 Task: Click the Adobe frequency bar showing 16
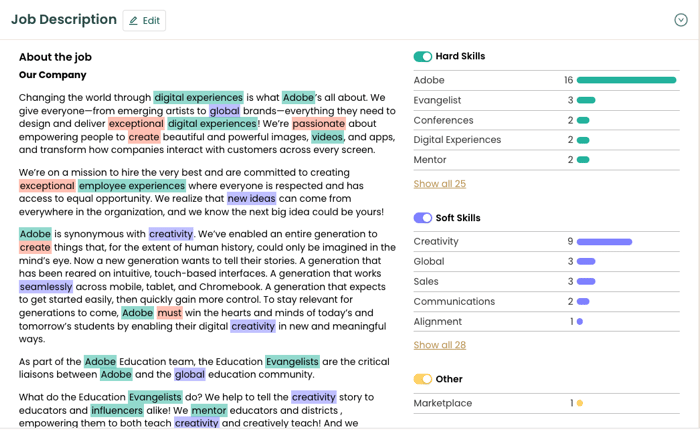(626, 80)
